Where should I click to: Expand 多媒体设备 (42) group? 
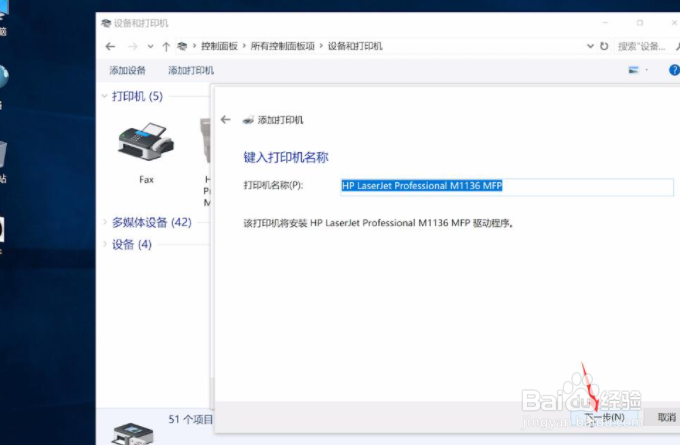pos(105,222)
